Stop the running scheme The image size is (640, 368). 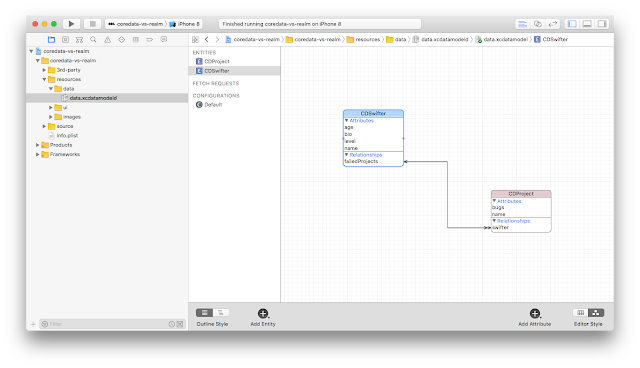93,24
